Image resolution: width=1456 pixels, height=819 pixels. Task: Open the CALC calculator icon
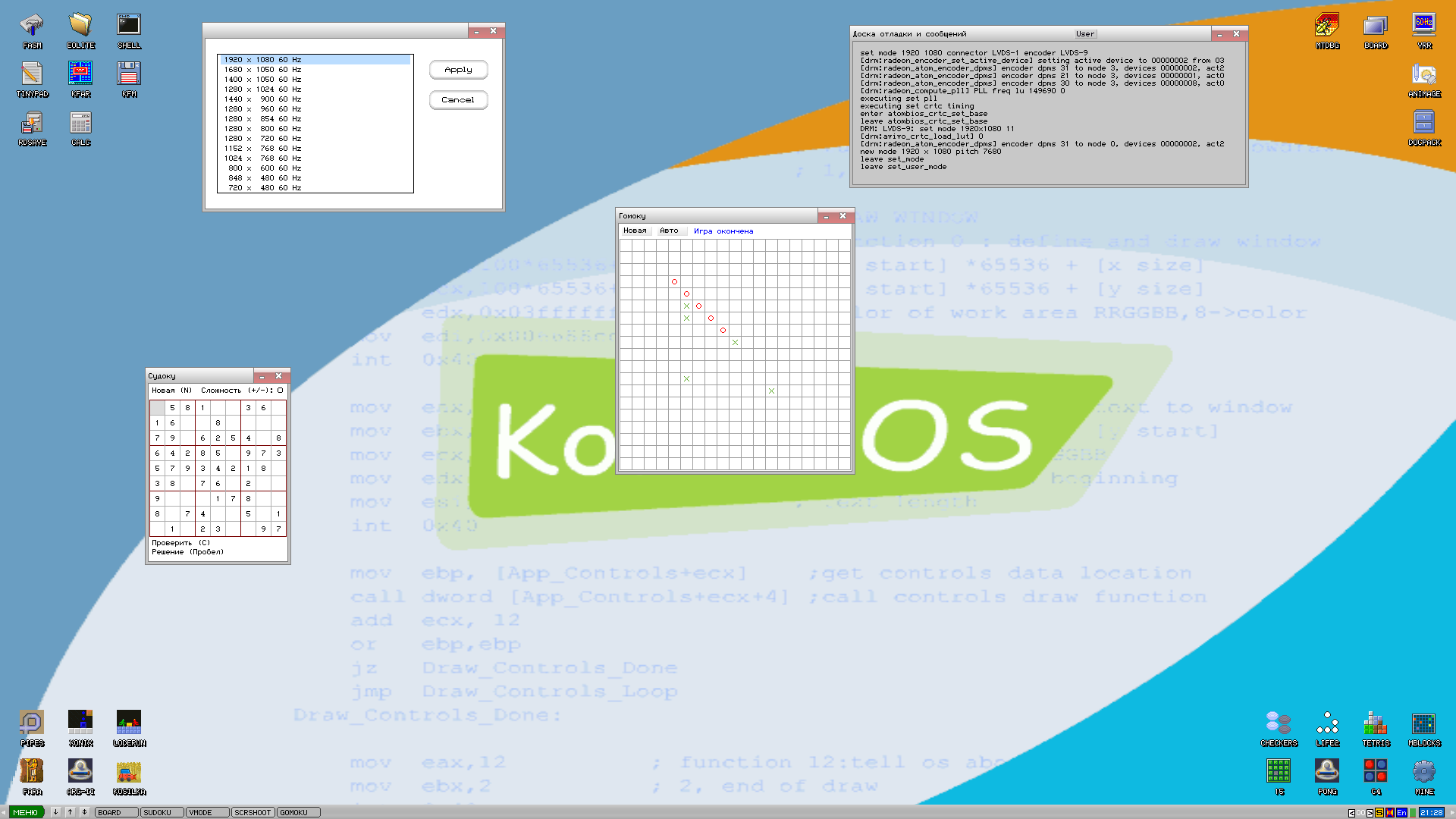click(x=80, y=128)
